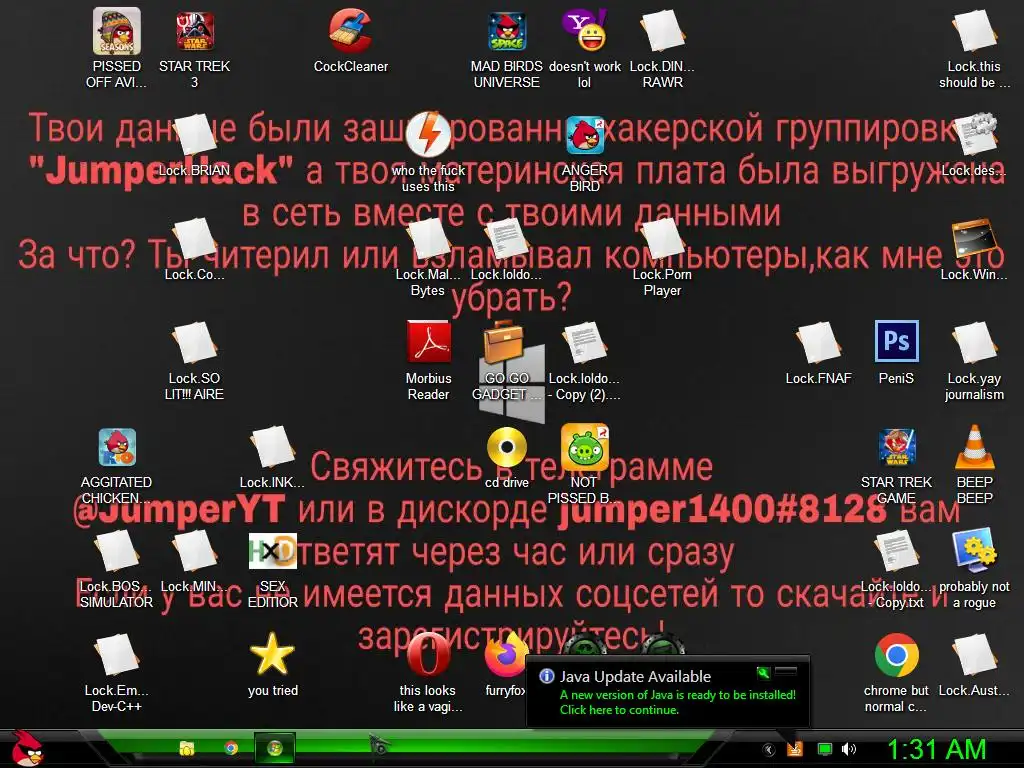Select the Lock.des... file icon

pos(974,135)
